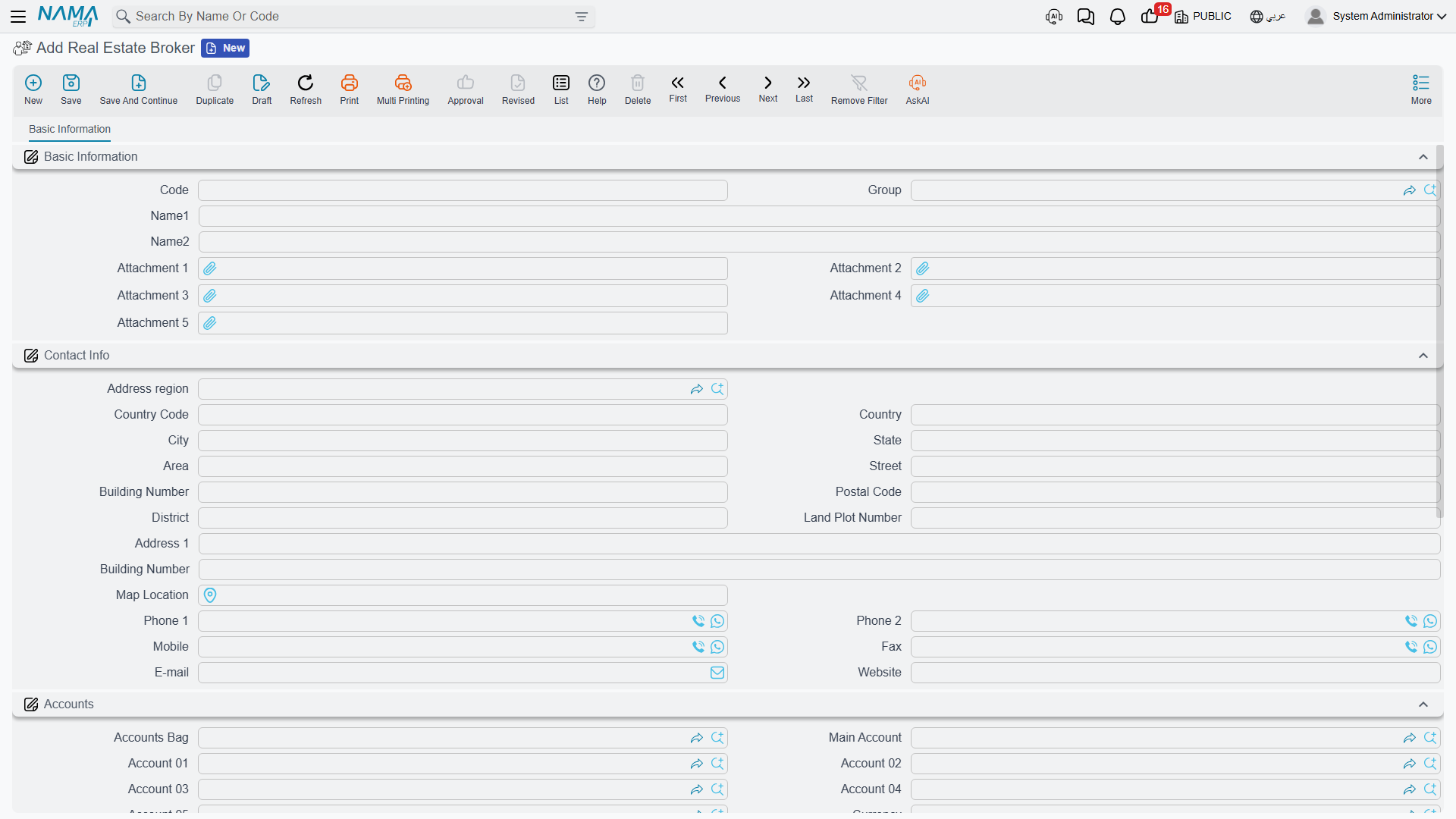Collapse the Accounts section

[1423, 704]
